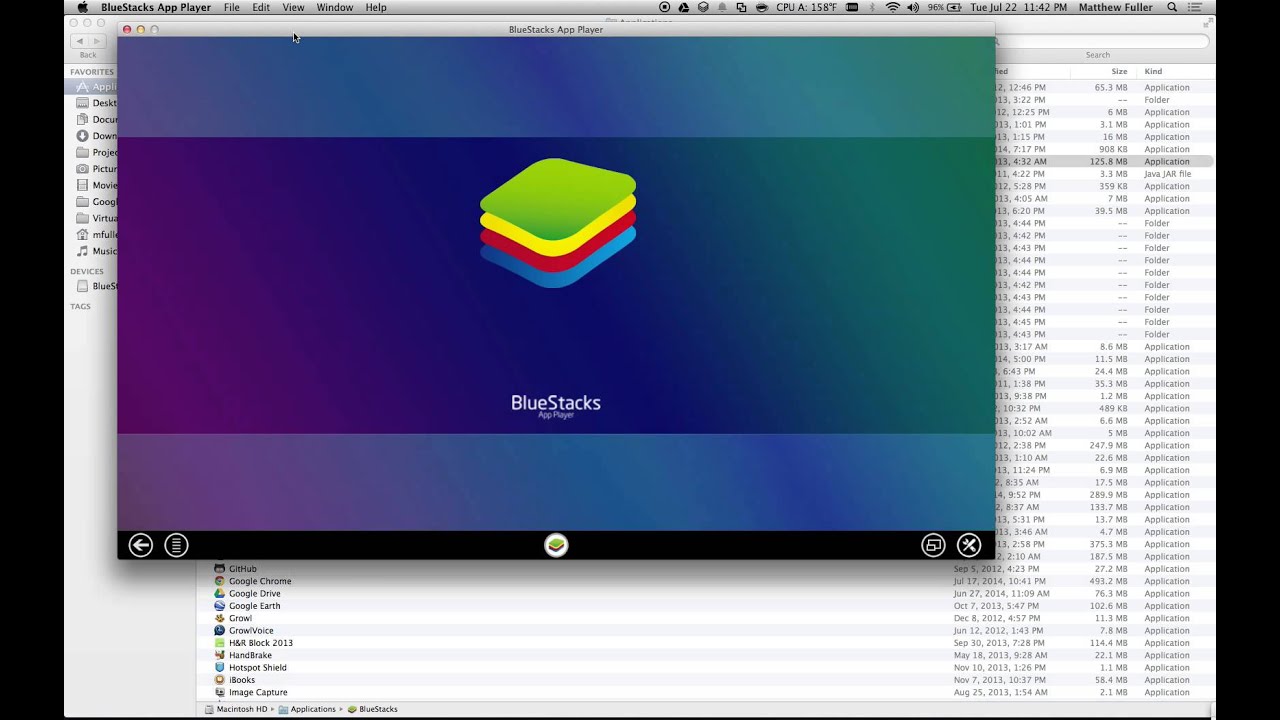The width and height of the screenshot is (1280, 720).
Task: Click the Finder Applications sidebar icon
Action: tap(83, 87)
